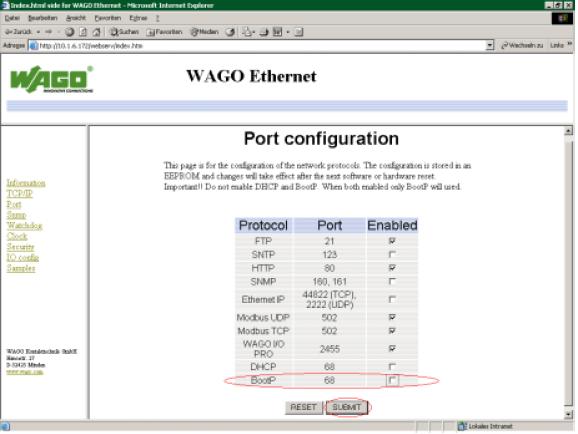Enable the BootP protocol checkbox
The height and width of the screenshot is (434, 578).
tap(392, 380)
